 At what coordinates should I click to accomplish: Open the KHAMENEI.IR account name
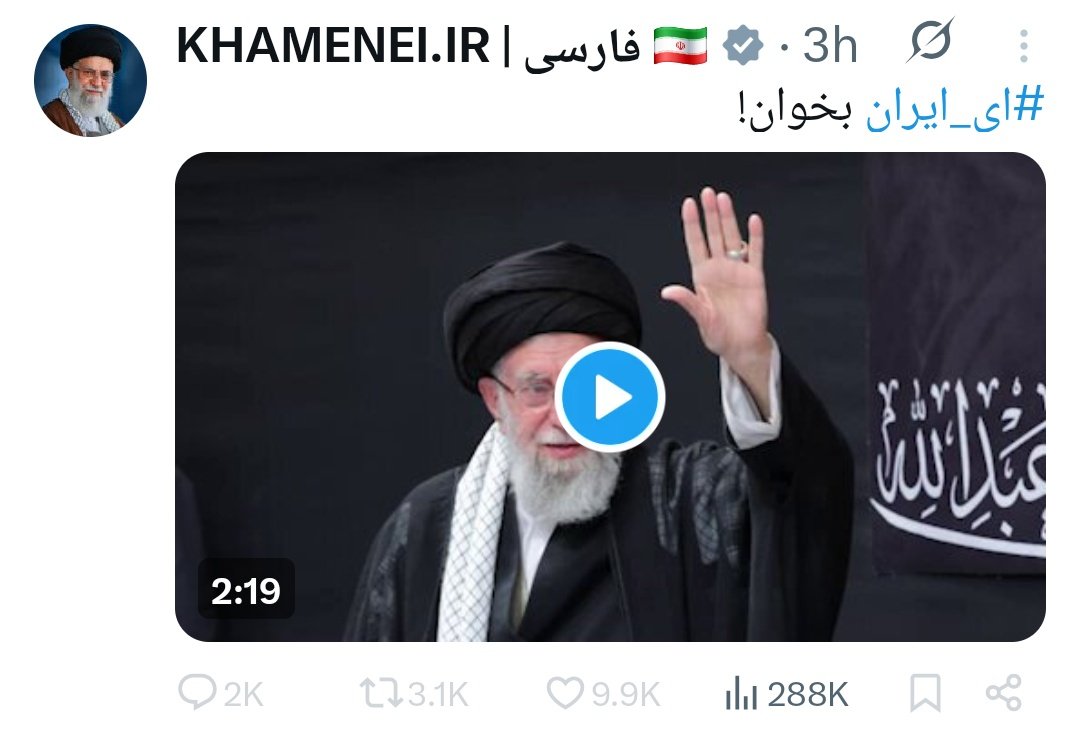click(x=333, y=45)
